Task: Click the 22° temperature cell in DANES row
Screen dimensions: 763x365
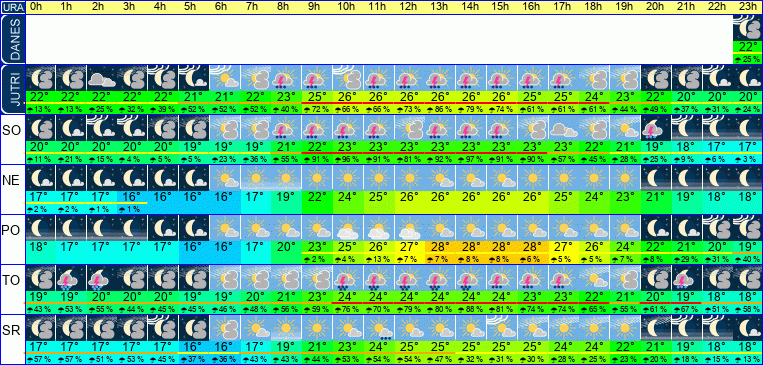Action: click(x=747, y=47)
